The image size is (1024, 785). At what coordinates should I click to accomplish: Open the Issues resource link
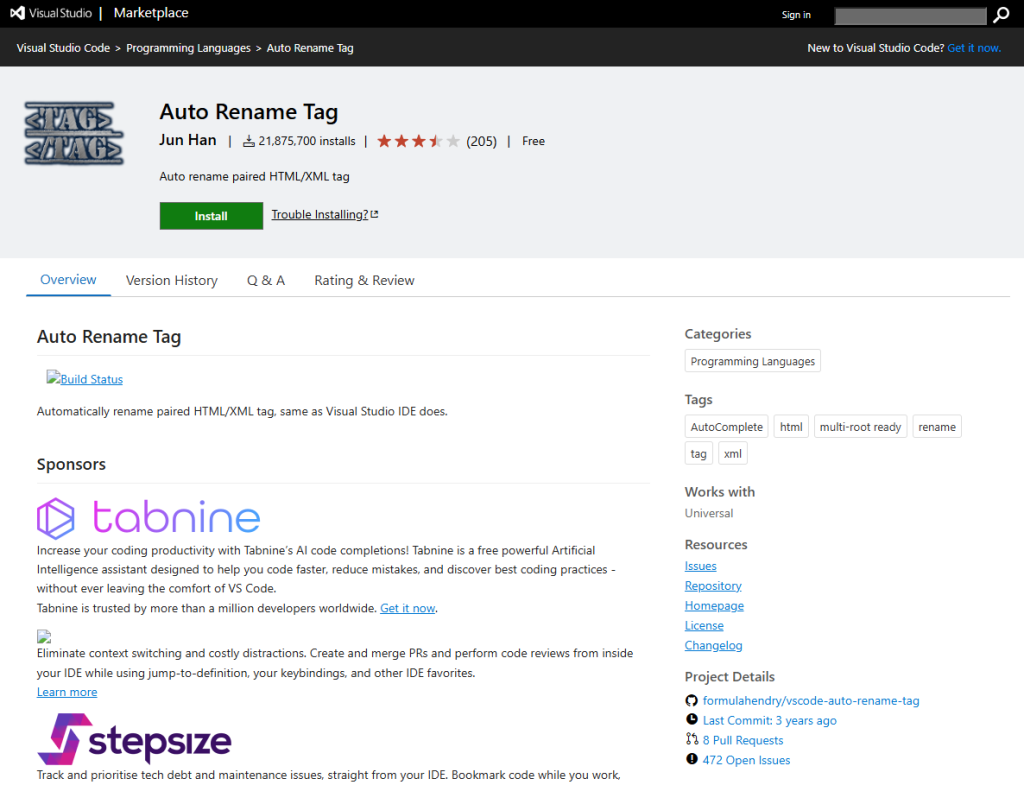[700, 566]
